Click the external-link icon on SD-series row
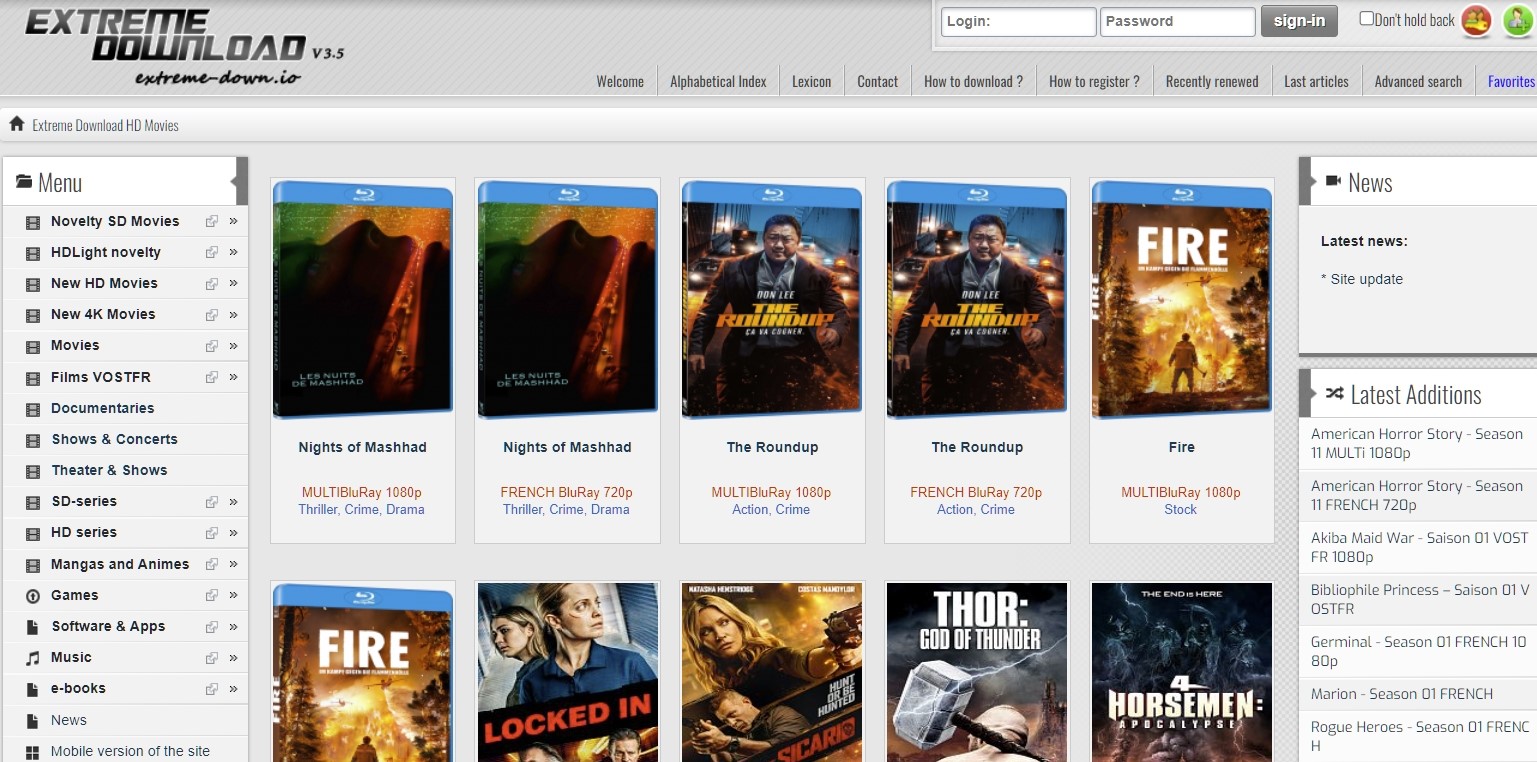 pyautogui.click(x=211, y=502)
